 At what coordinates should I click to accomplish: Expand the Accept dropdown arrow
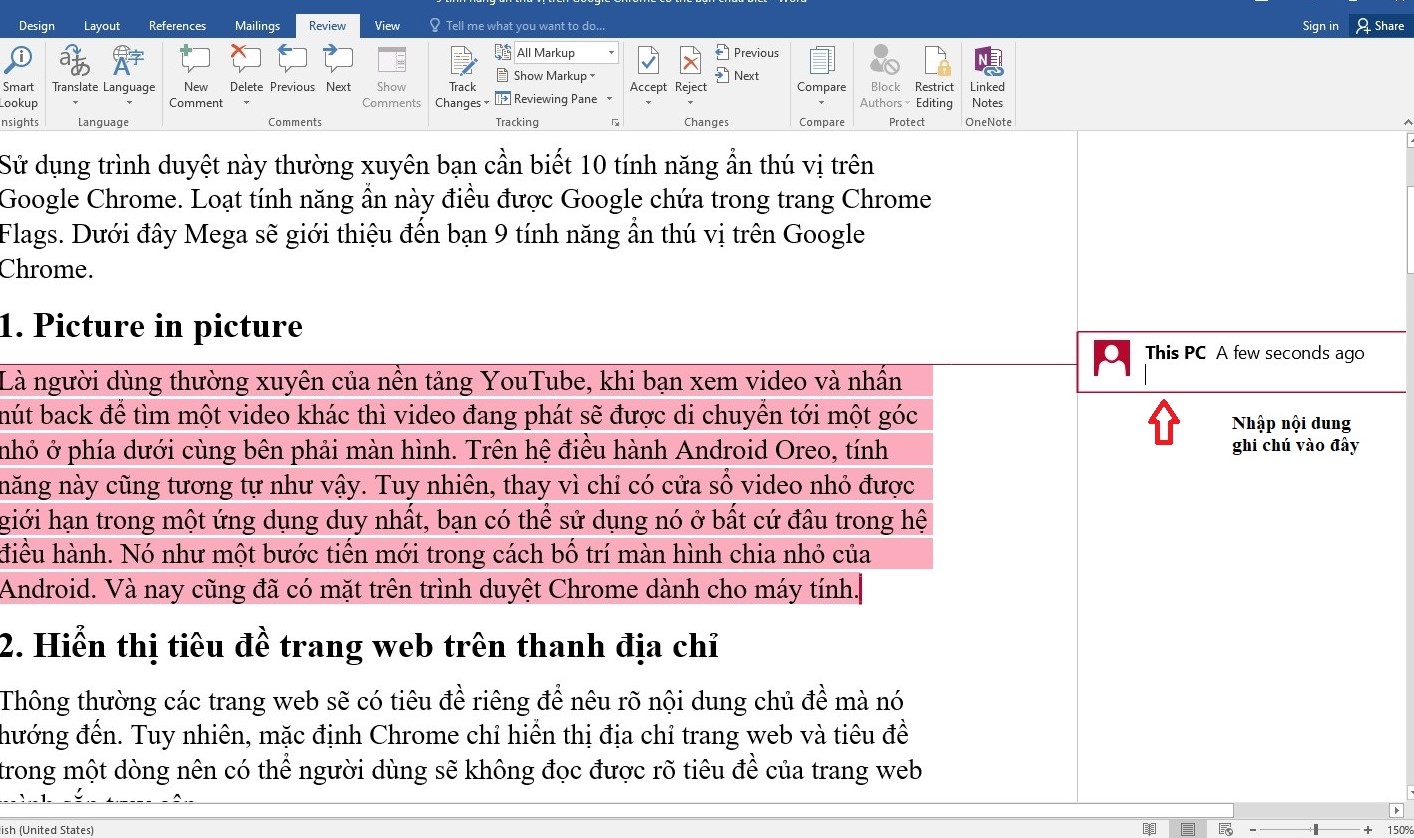tap(648, 103)
